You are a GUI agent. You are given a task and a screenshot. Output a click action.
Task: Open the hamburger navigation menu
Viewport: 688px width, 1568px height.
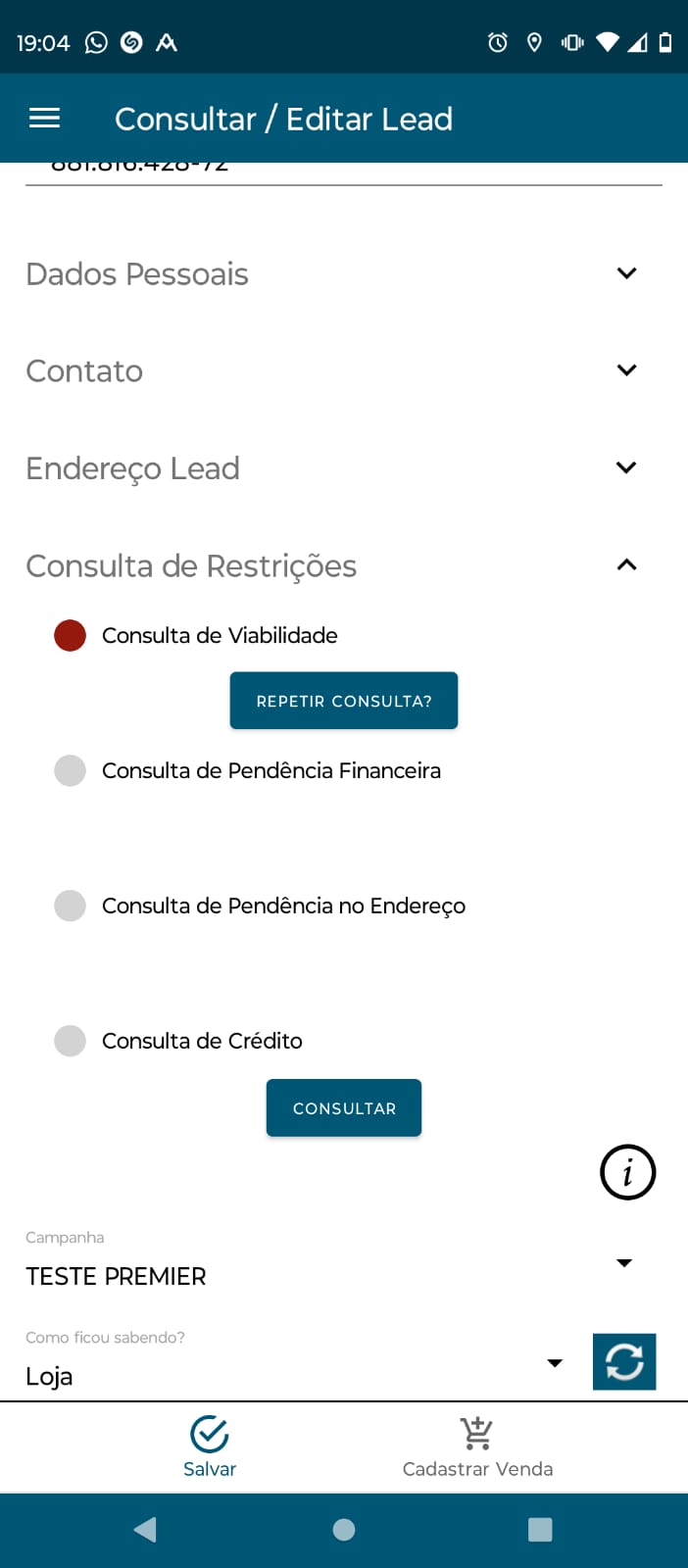click(44, 119)
